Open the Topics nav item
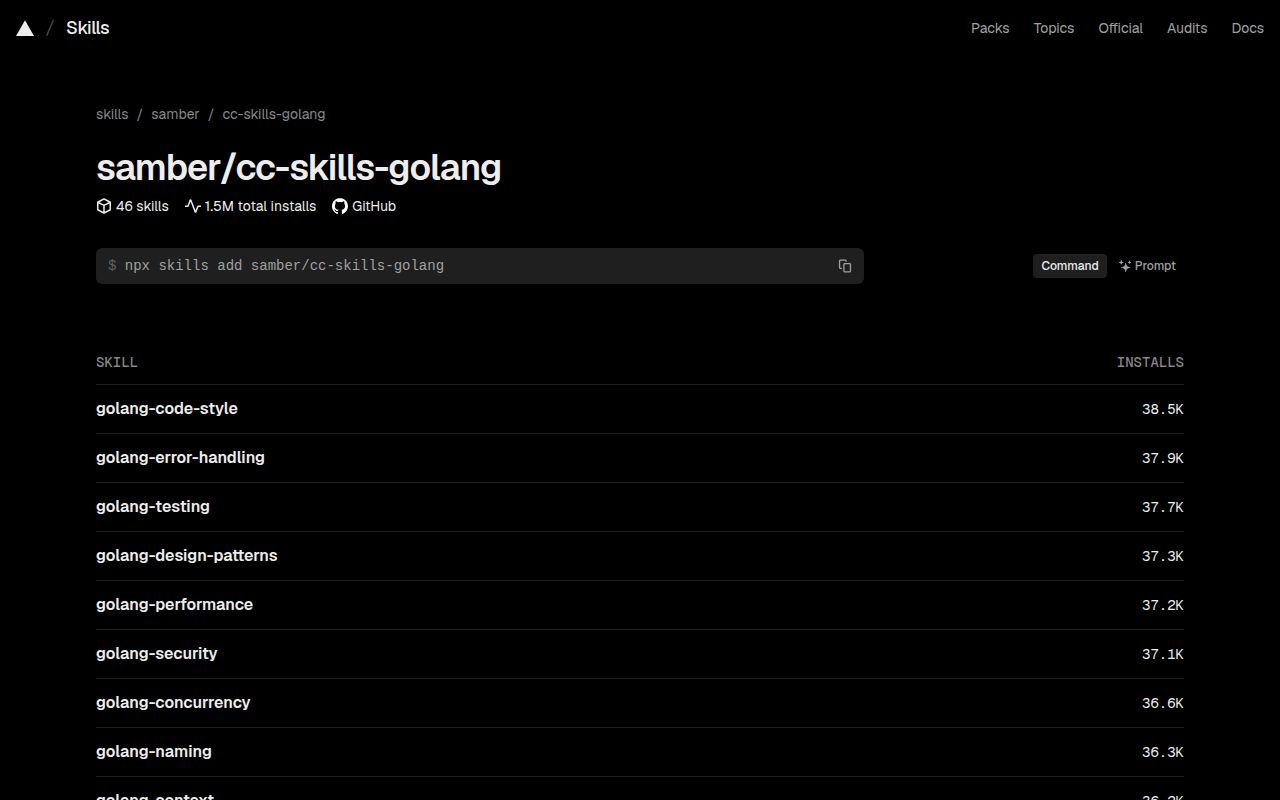Image resolution: width=1280 pixels, height=800 pixels. (1054, 28)
